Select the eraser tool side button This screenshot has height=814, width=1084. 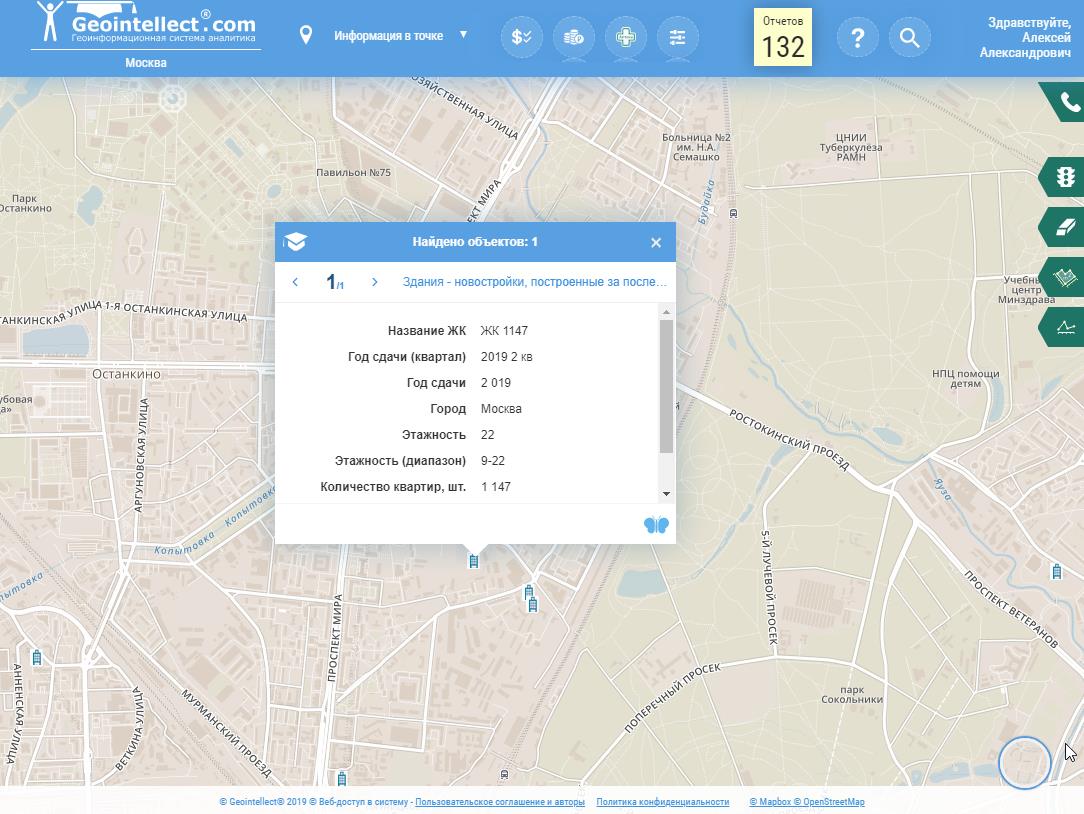[x=1066, y=227]
